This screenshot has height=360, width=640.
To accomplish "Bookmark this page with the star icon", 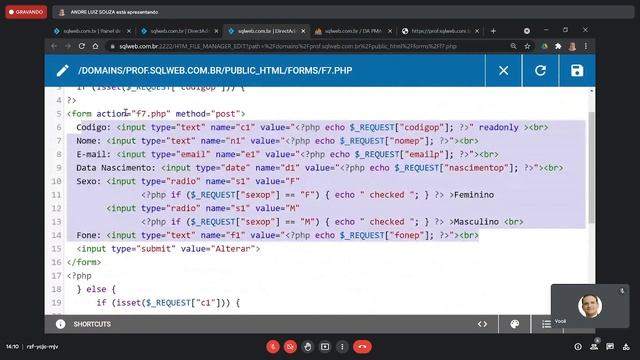I will [527, 47].
